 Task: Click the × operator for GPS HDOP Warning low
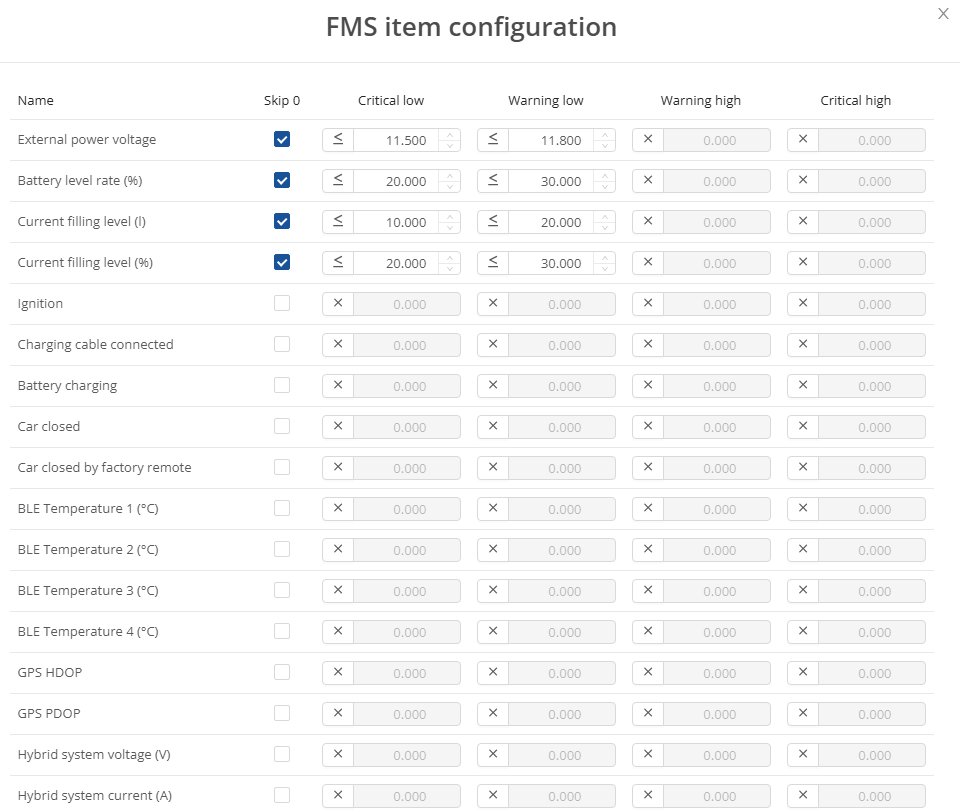point(493,673)
